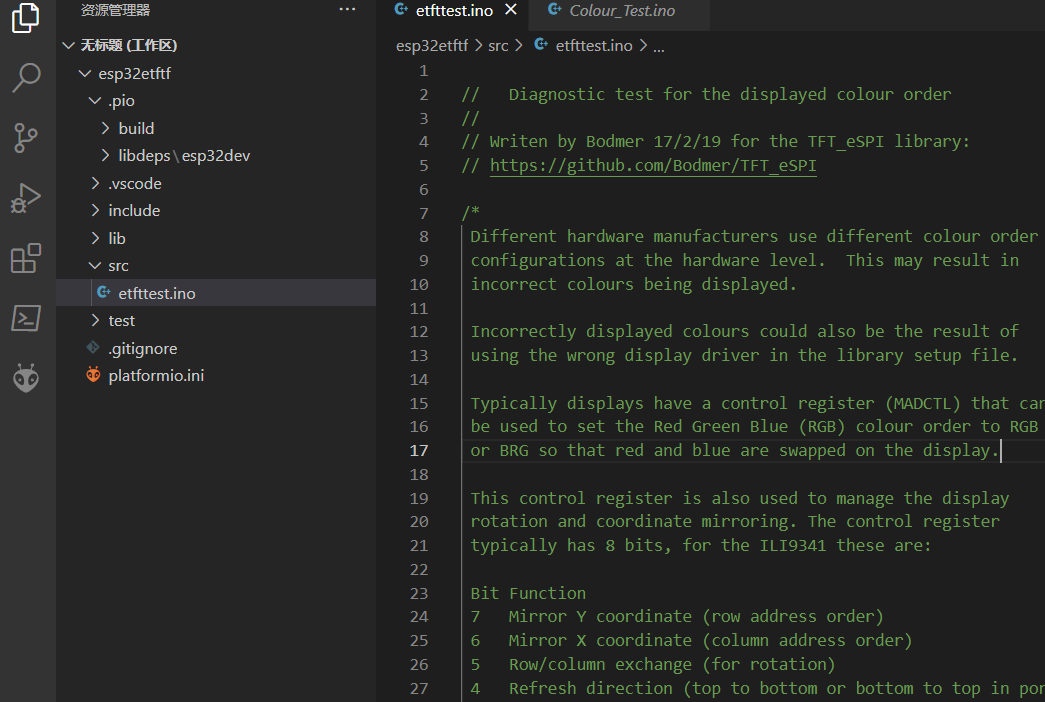Viewport: 1045px width, 702px height.
Task: Open the .gitignore file
Action: pos(142,349)
